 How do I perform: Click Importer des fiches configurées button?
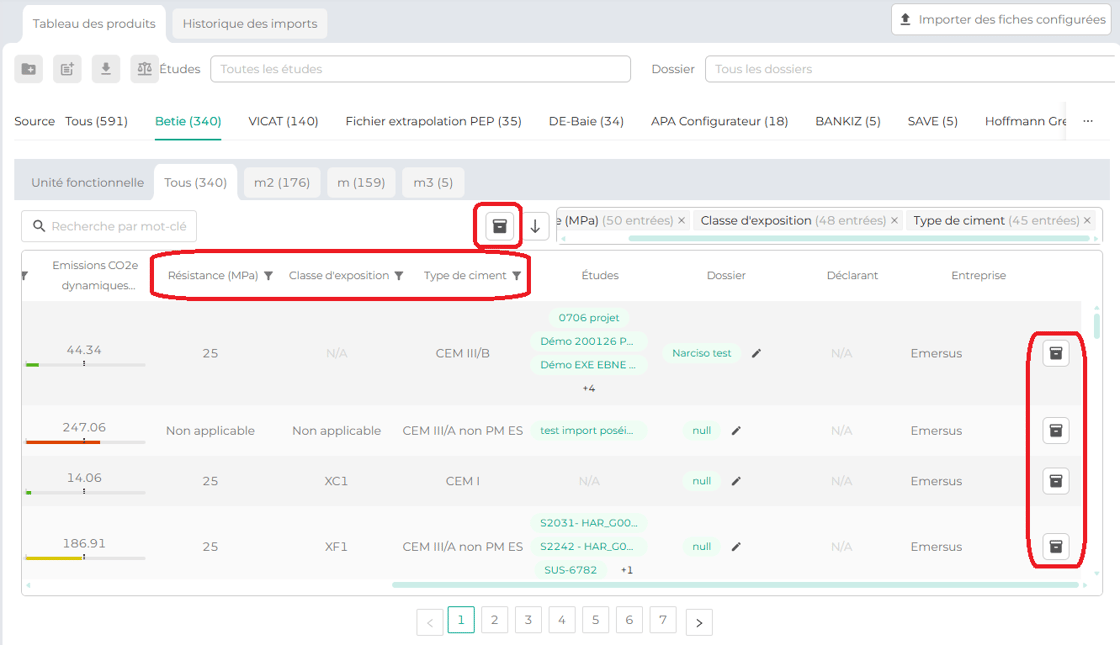coord(1002,19)
